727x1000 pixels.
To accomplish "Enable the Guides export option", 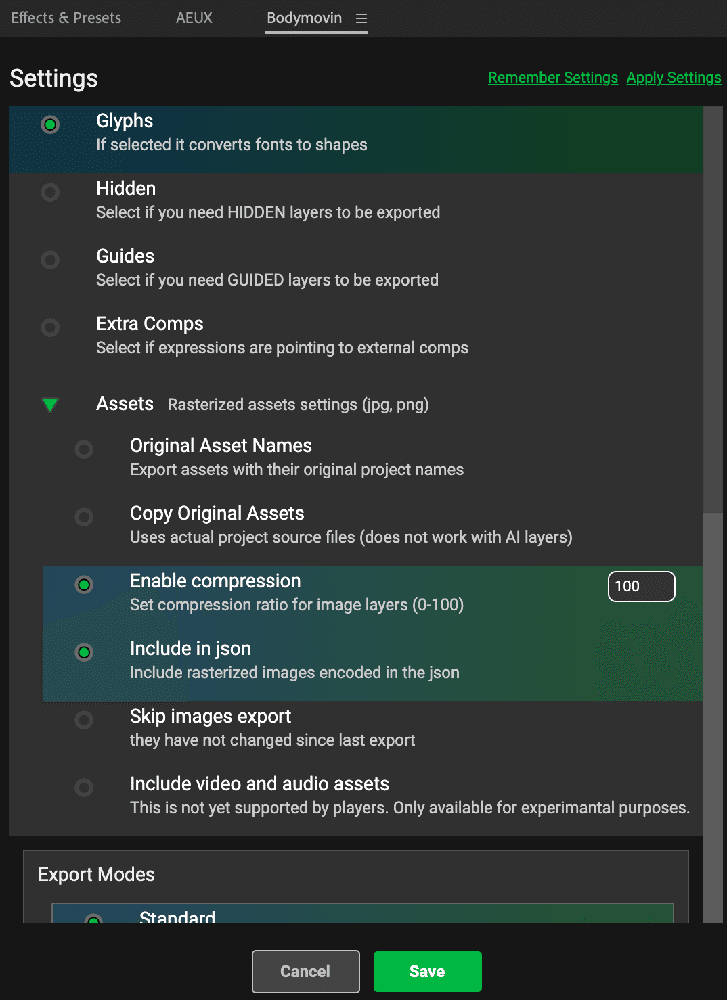I will point(50,260).
